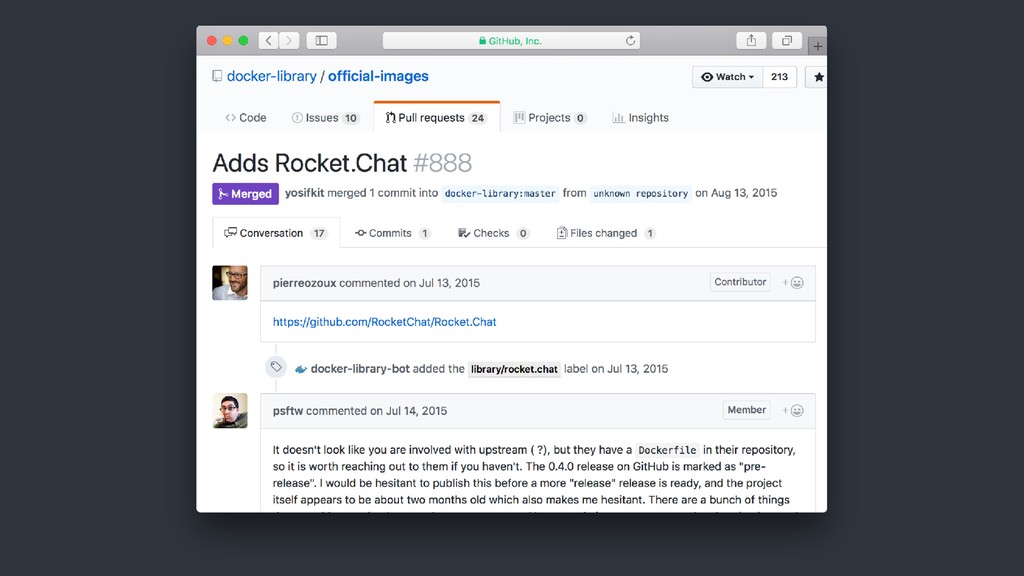Open the docker-library owner link

tap(272, 76)
